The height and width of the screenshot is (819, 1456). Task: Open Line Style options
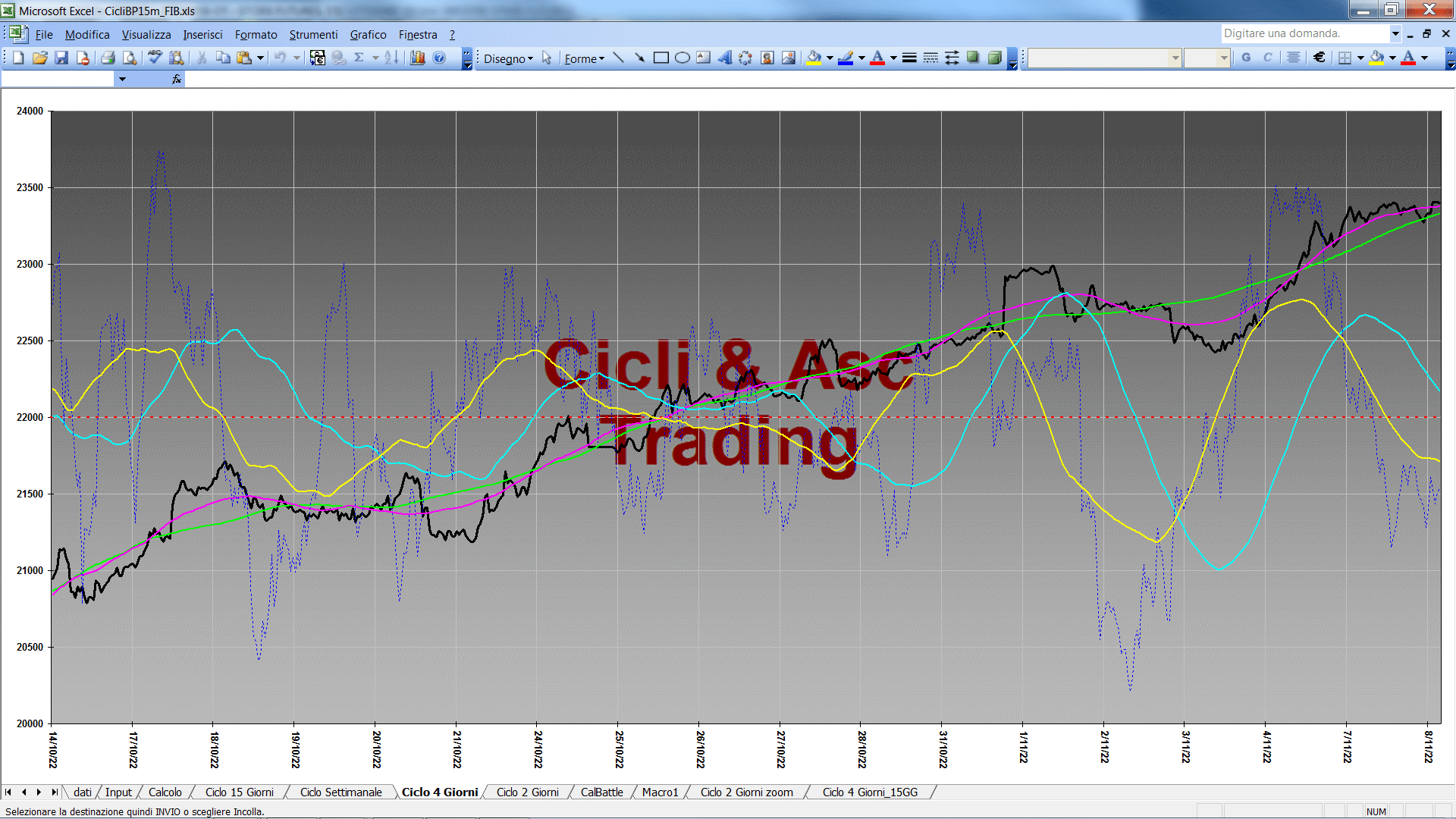pos(909,58)
